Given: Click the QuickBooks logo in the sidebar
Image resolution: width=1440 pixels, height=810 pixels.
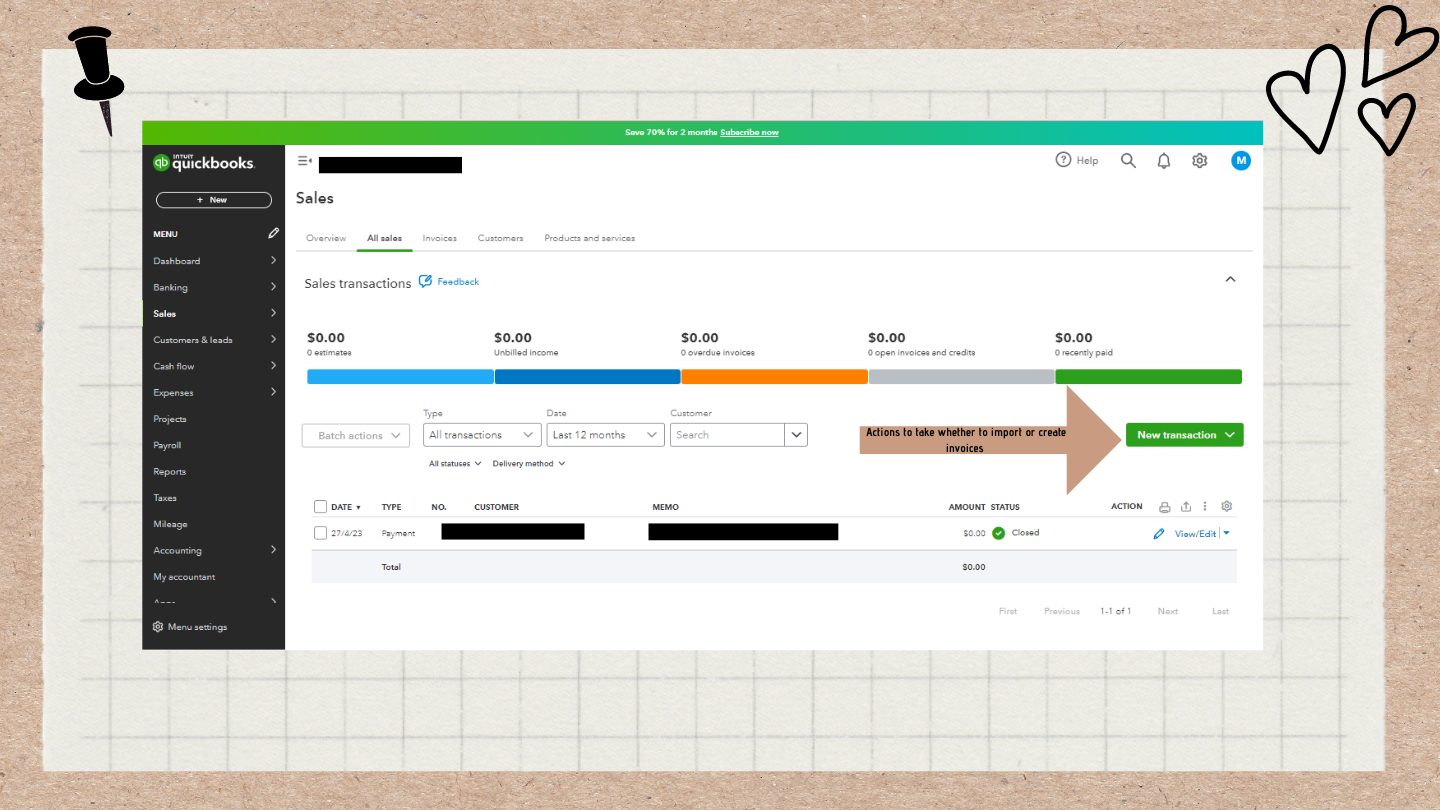Looking at the screenshot, I should click(204, 162).
